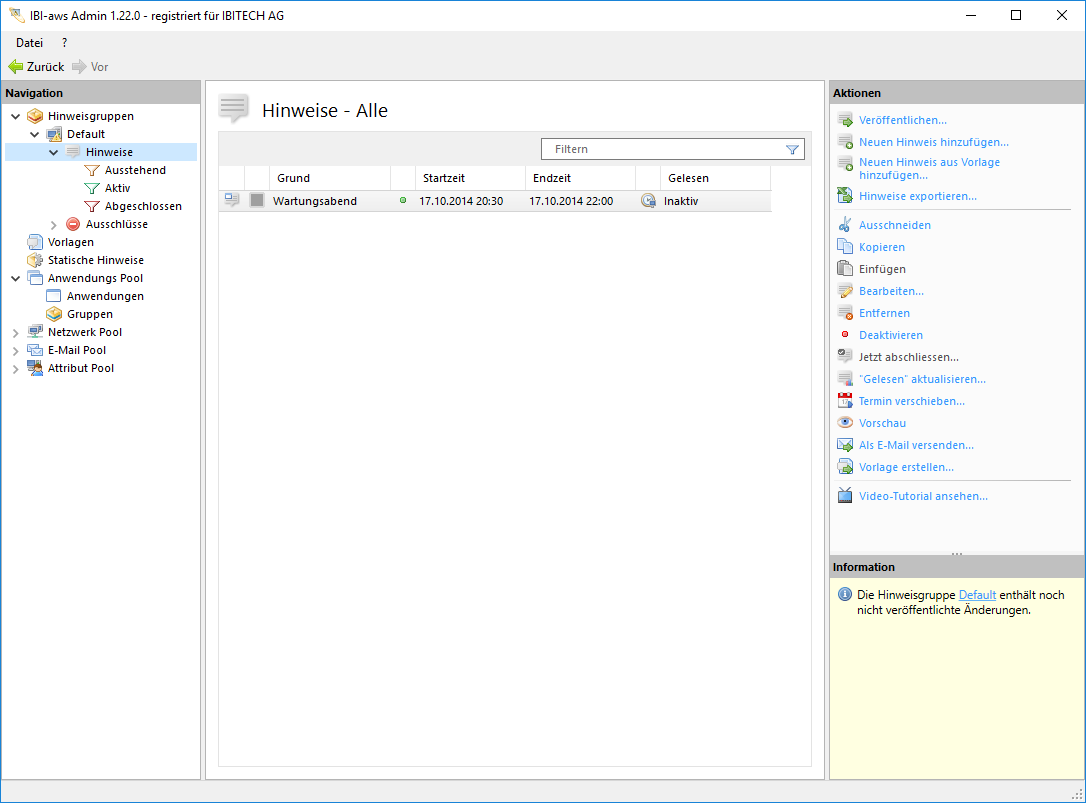Open the Datei menu
The height and width of the screenshot is (803, 1086).
[x=29, y=43]
